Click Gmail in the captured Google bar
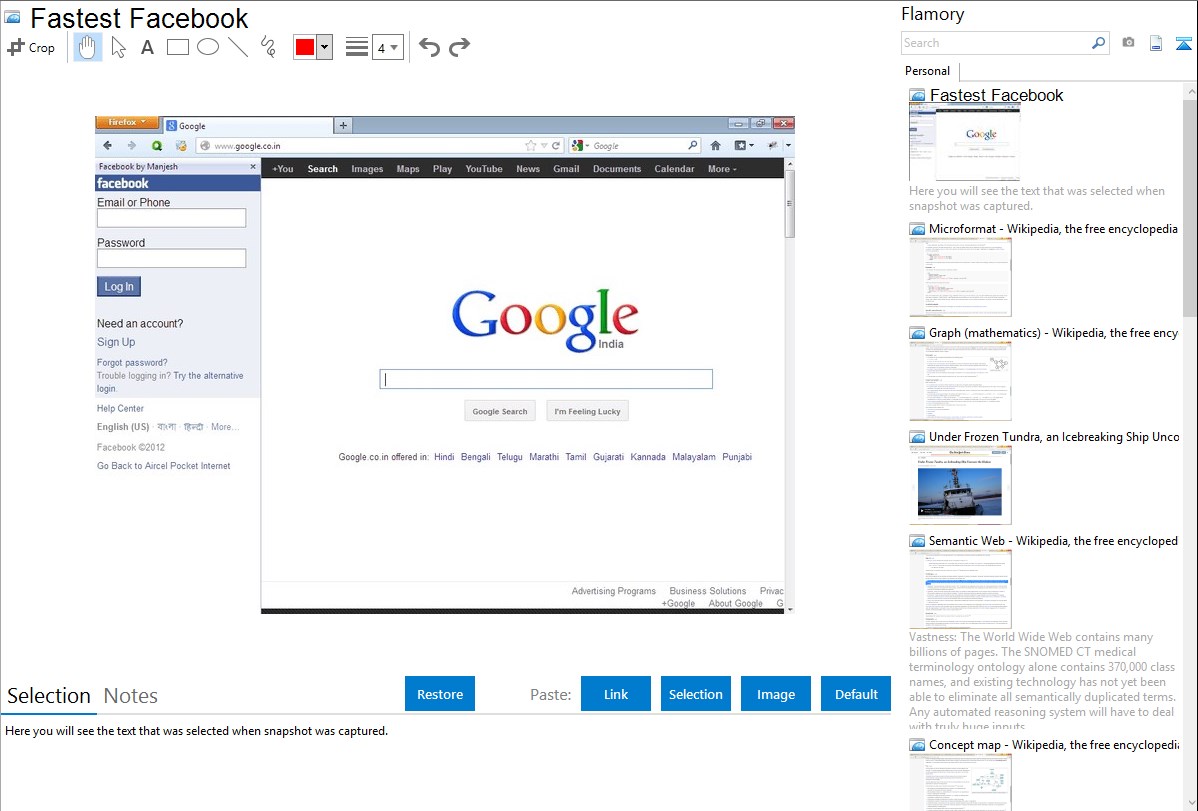 tap(566, 169)
